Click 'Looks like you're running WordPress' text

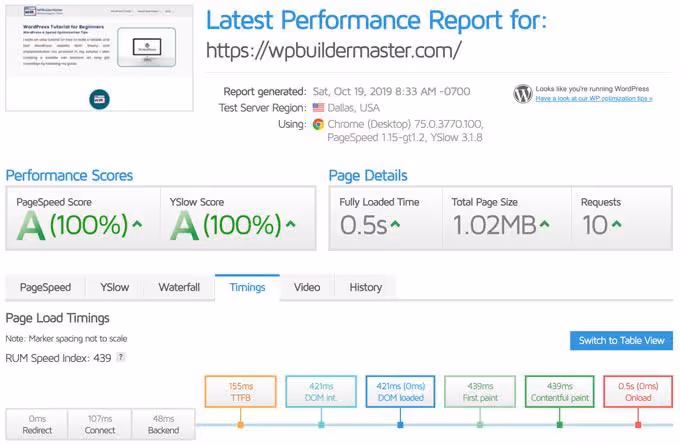pos(592,88)
